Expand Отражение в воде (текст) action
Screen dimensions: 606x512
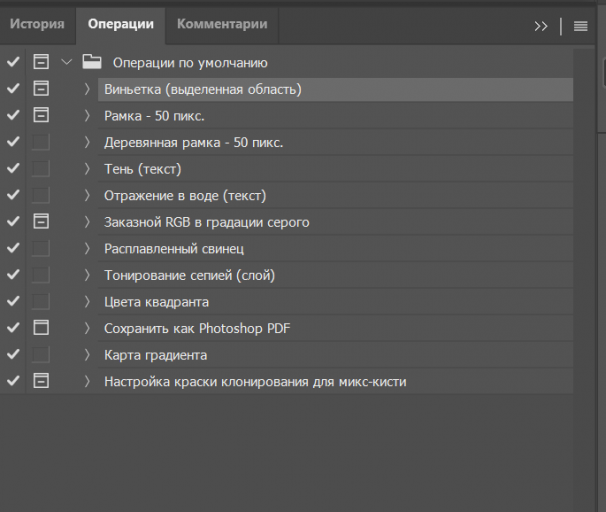87,196
